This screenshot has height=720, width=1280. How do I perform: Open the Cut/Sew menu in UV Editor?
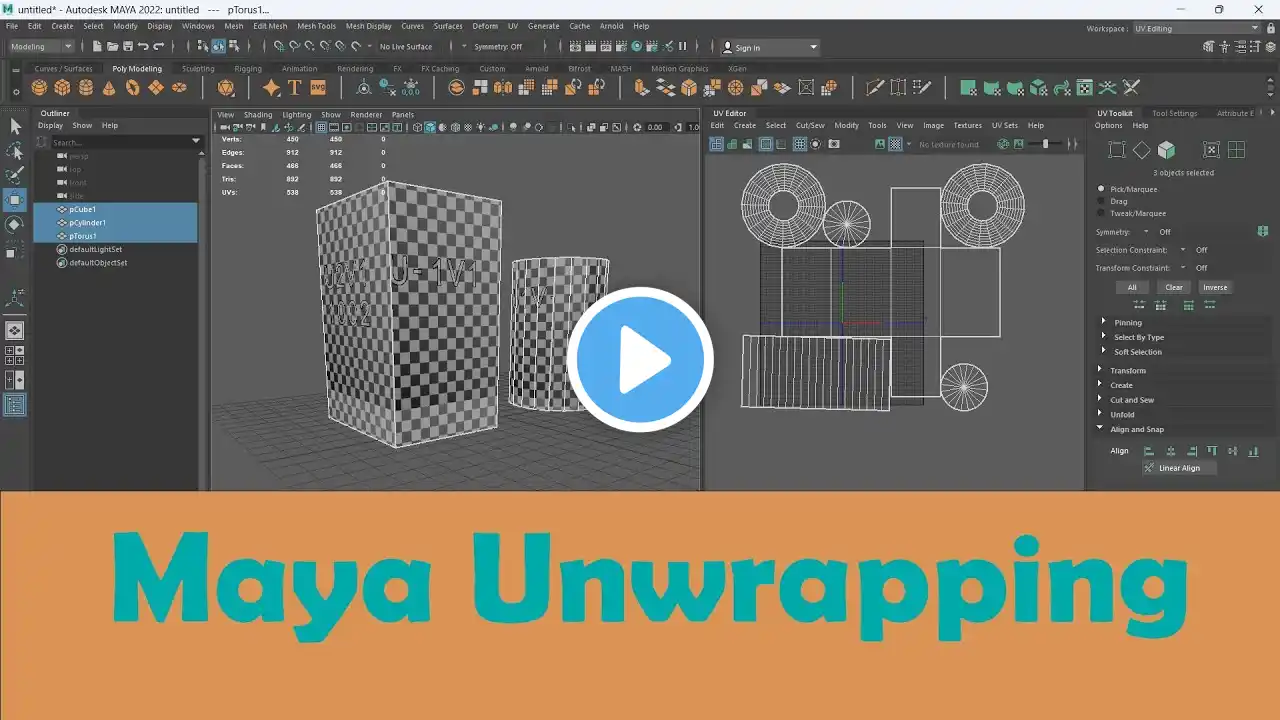tap(810, 125)
